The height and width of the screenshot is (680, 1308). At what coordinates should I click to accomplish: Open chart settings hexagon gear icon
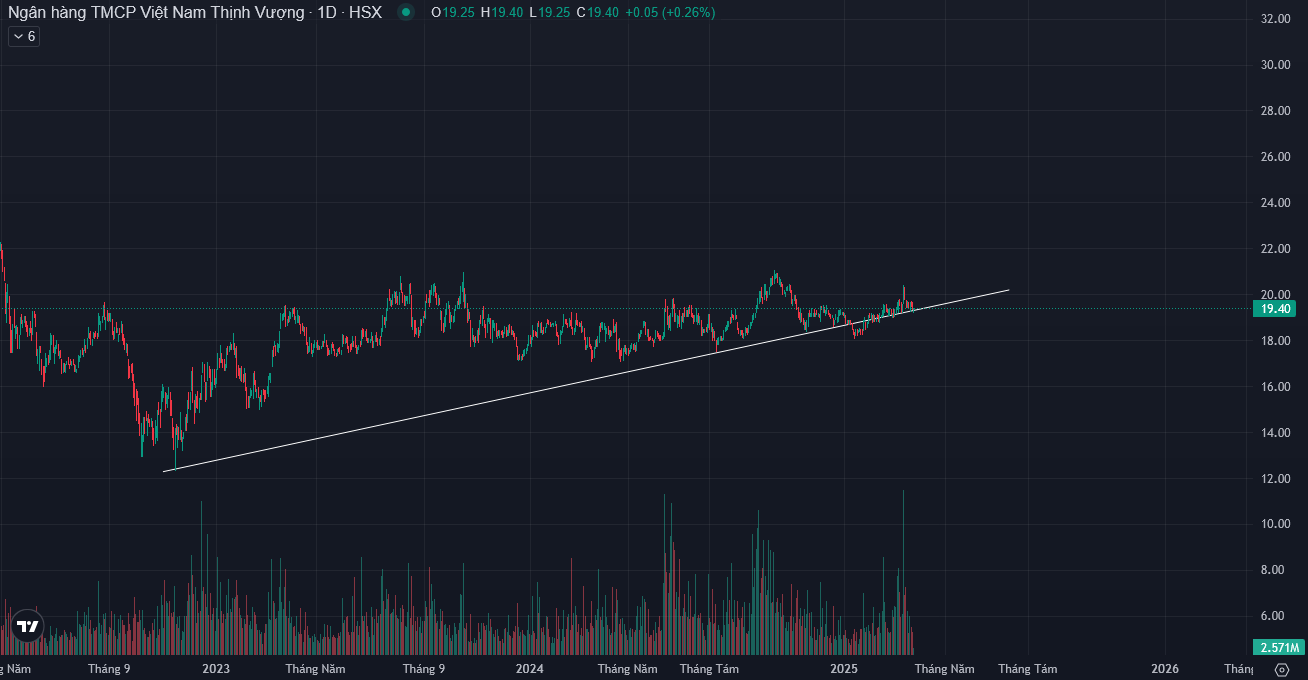[x=1282, y=669]
